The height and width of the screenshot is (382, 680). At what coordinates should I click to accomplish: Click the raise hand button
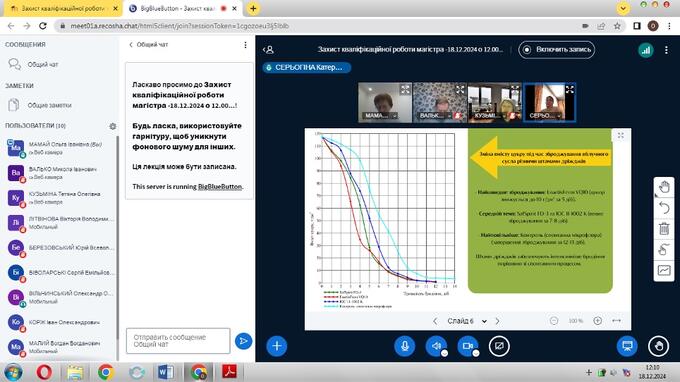point(658,346)
